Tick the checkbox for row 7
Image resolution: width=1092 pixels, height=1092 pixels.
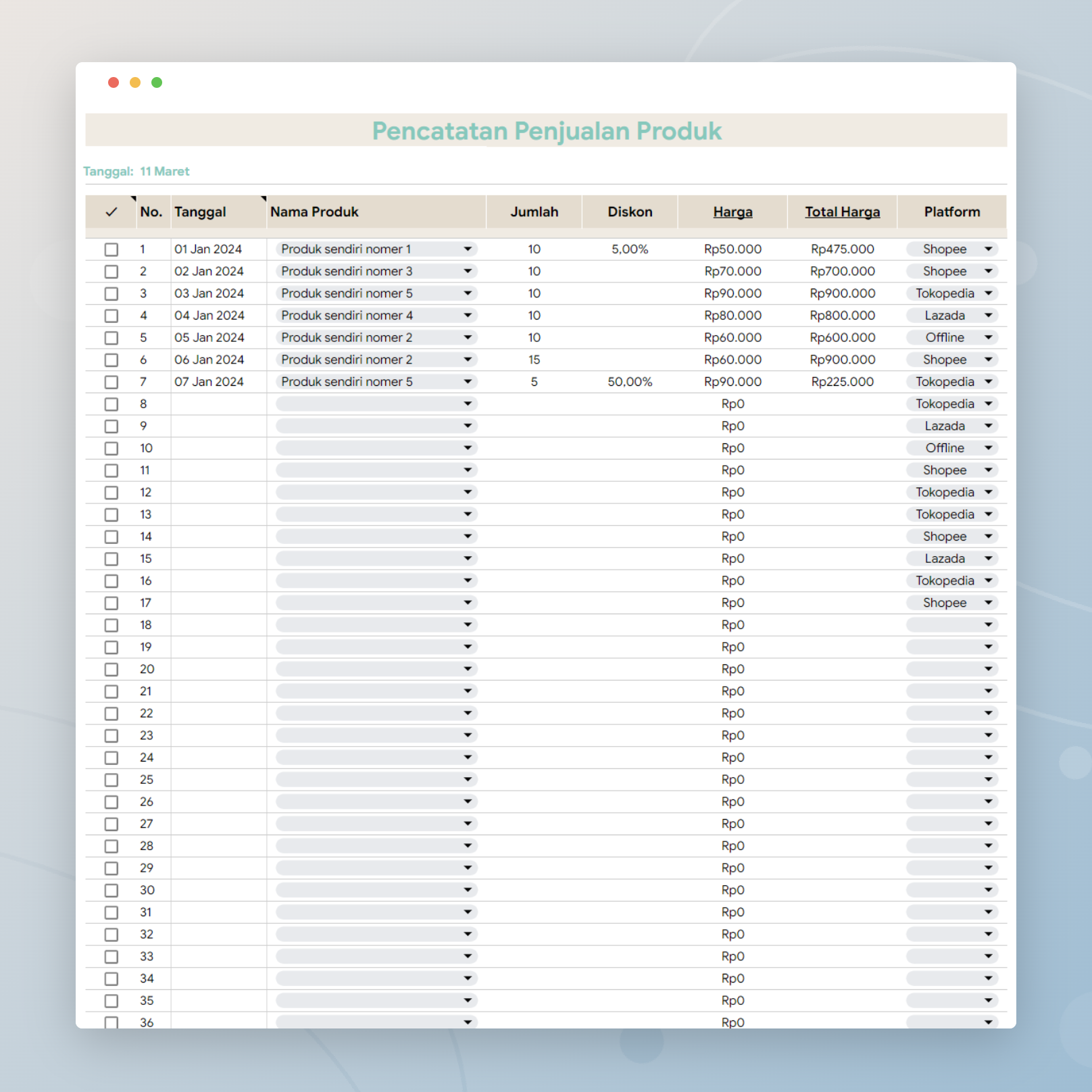pos(111,382)
